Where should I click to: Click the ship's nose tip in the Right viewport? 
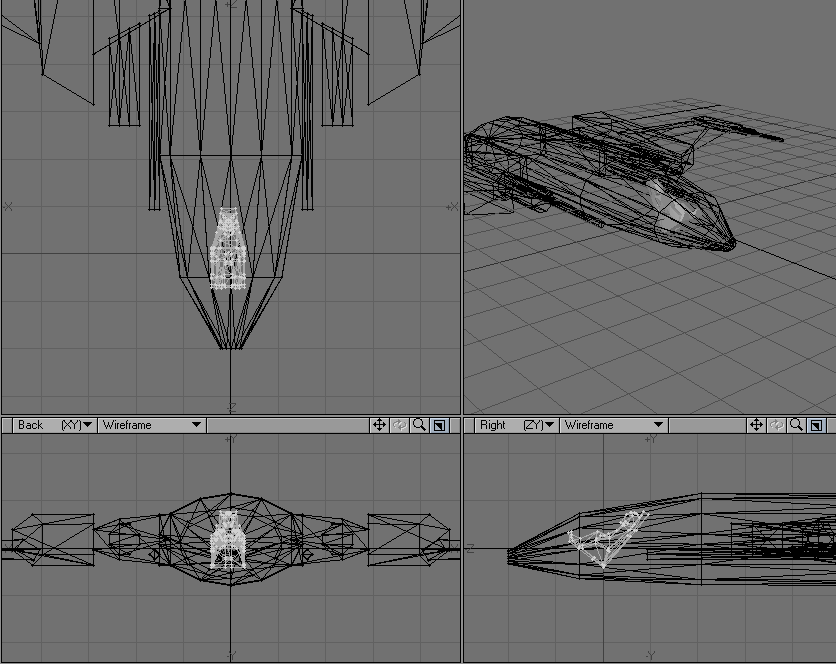point(509,549)
